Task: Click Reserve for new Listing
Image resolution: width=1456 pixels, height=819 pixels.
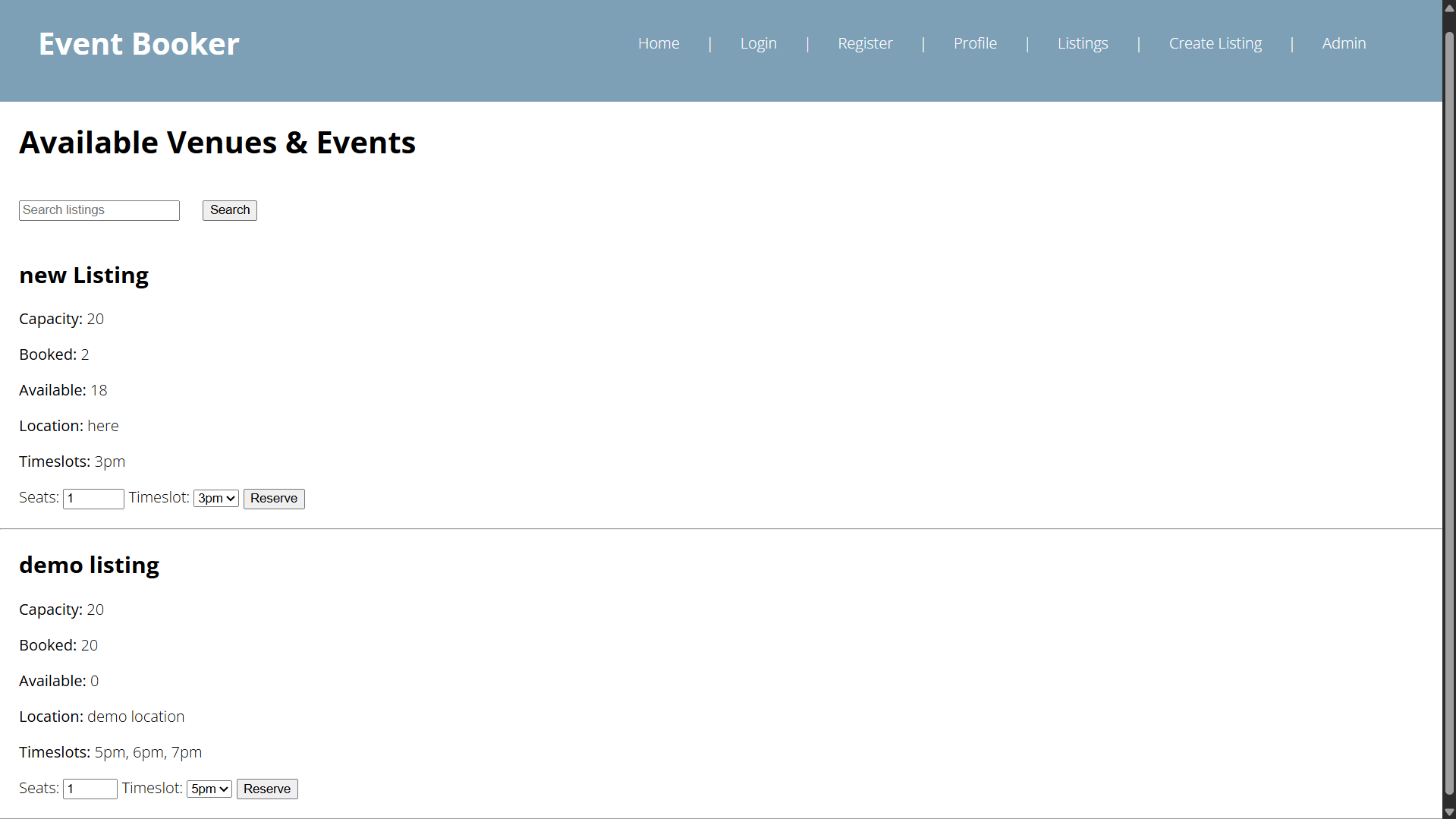Action: [273, 498]
